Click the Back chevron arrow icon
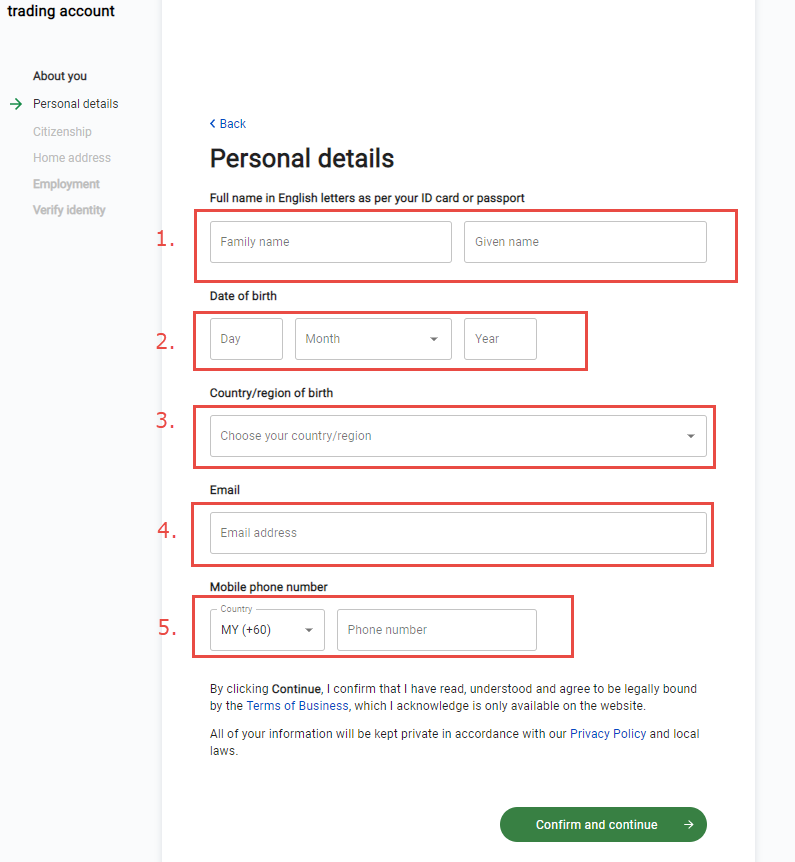 tap(212, 124)
